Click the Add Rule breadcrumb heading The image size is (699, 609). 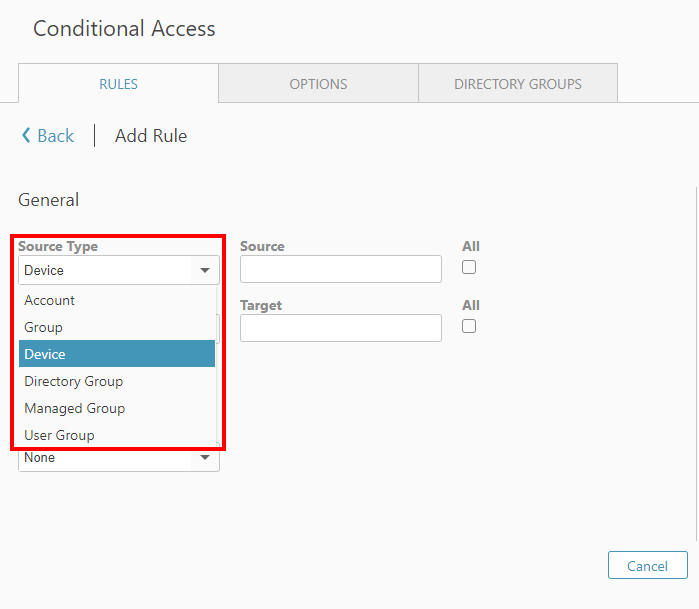[151, 136]
